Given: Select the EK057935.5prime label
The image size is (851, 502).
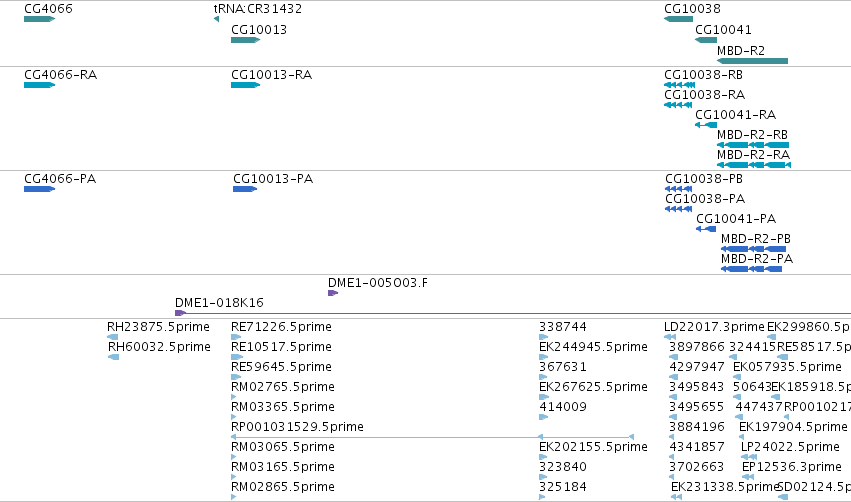Looking at the screenshot, I should coord(788,367).
